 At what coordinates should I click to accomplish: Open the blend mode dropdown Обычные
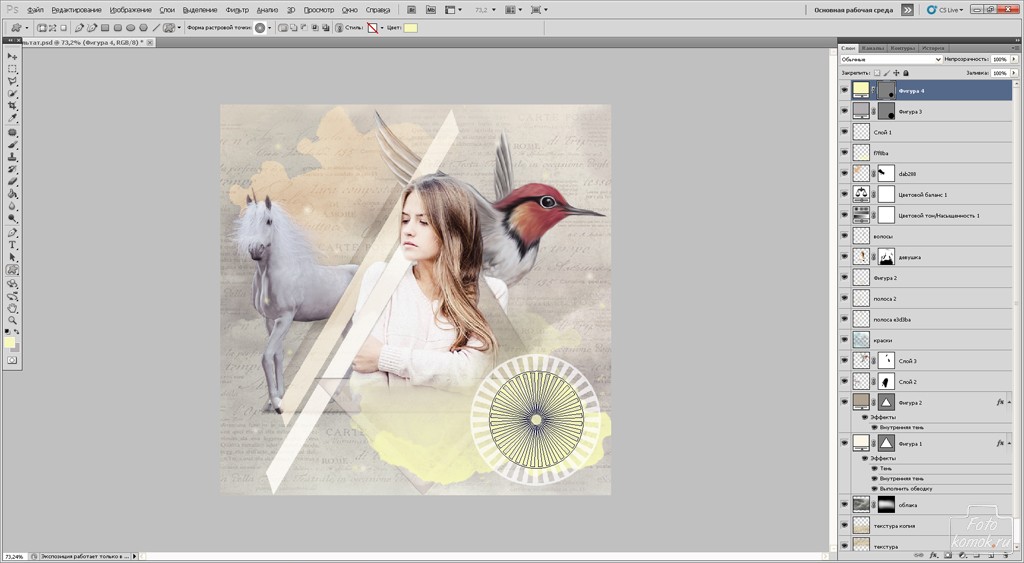(x=890, y=59)
